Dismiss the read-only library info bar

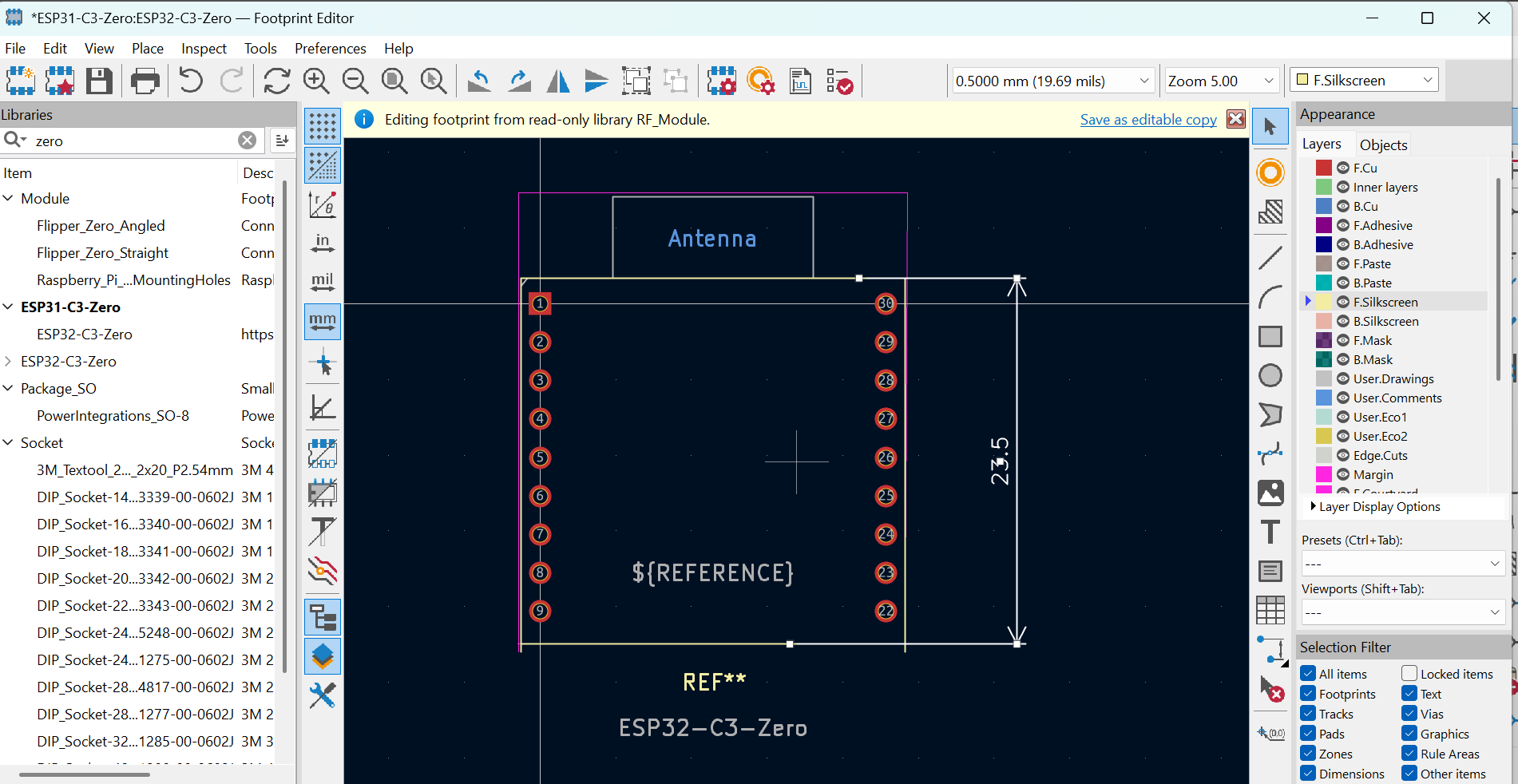coord(1236,119)
